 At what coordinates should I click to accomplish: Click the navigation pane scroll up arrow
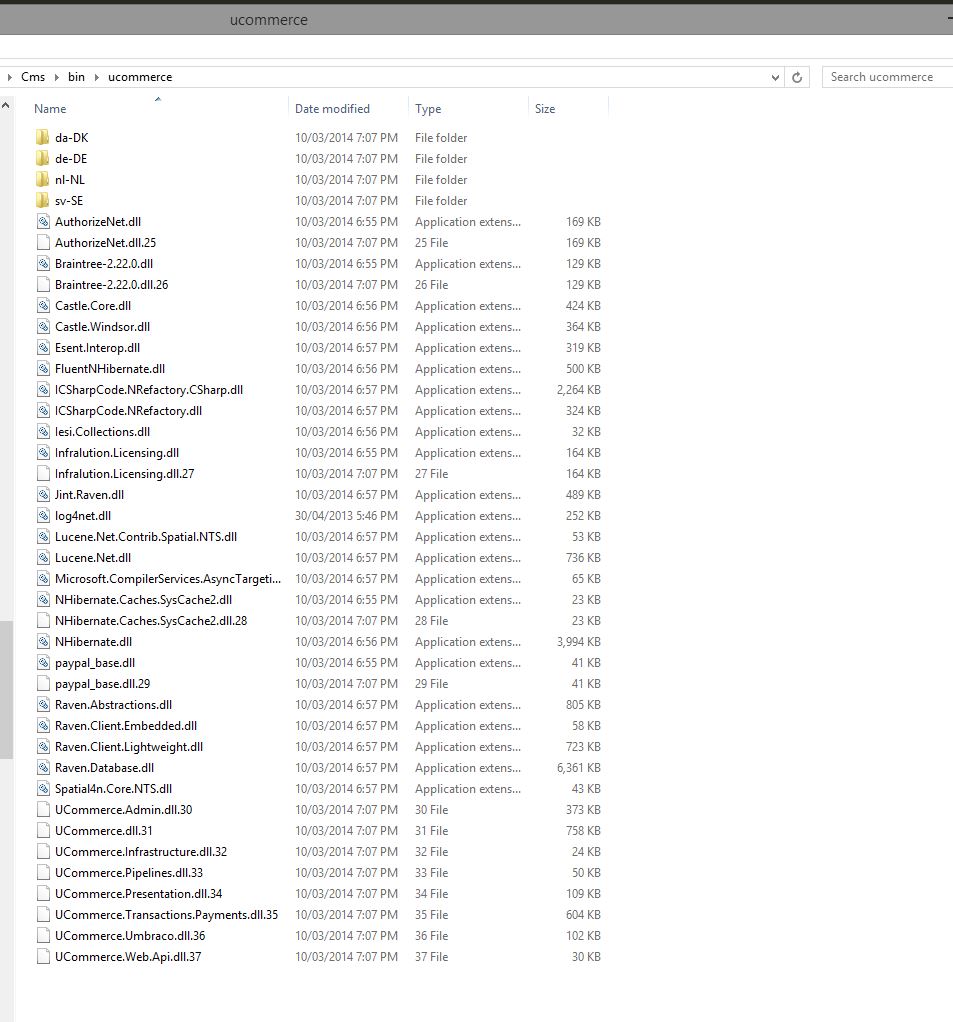click(6, 105)
